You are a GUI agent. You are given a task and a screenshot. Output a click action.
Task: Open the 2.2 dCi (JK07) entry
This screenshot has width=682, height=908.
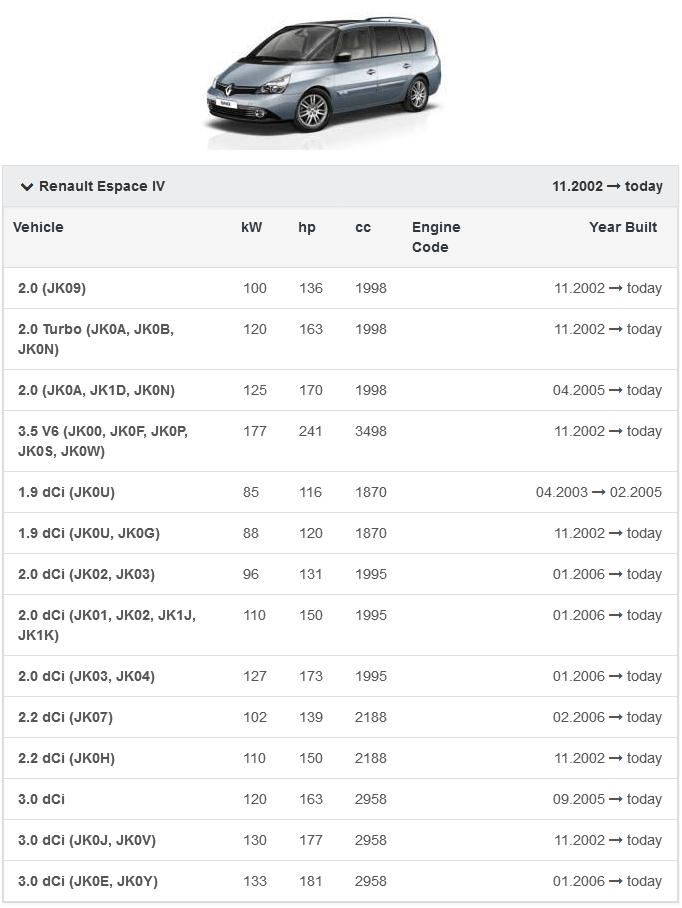tap(65, 717)
